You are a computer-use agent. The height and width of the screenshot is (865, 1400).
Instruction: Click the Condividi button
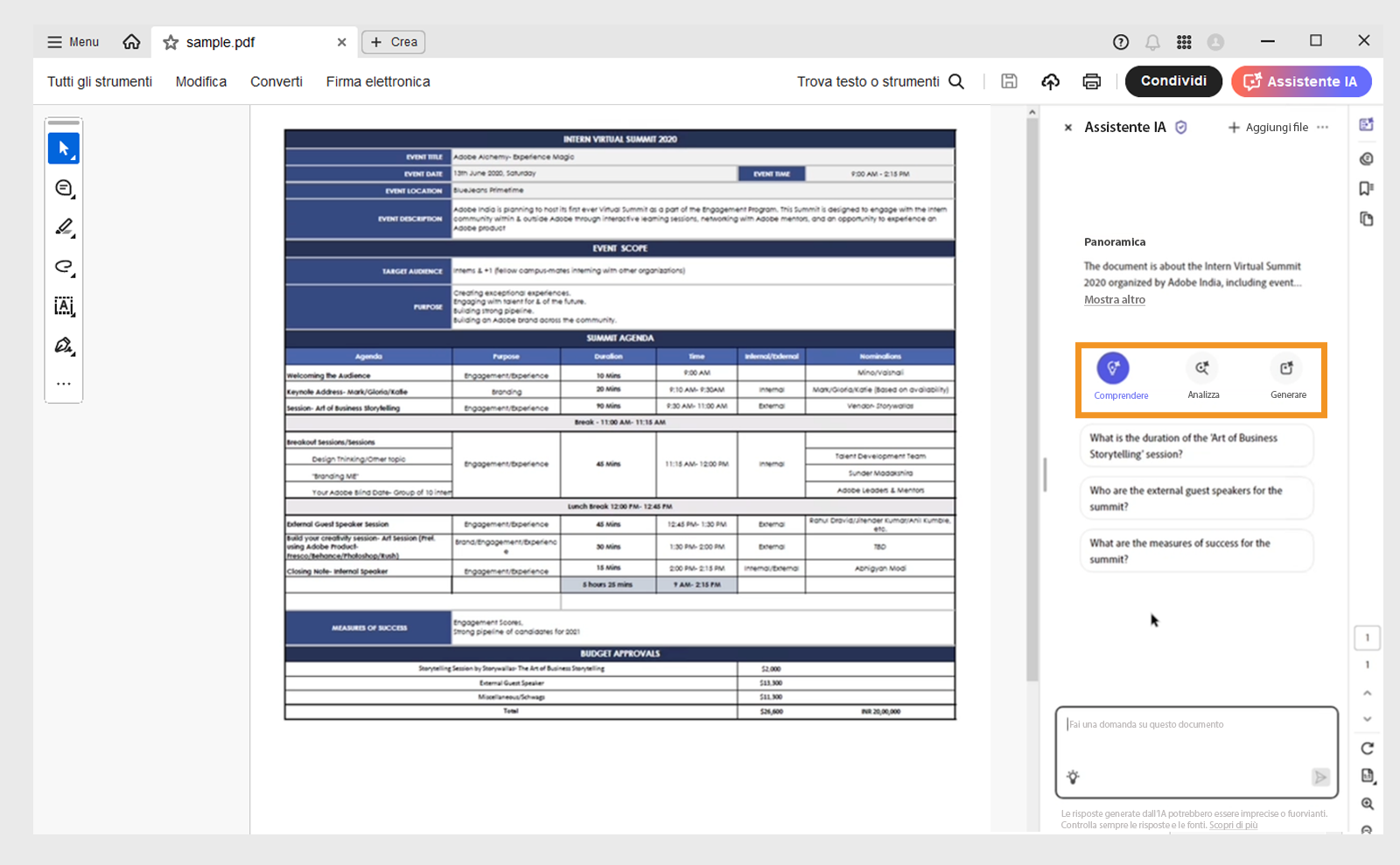point(1172,81)
